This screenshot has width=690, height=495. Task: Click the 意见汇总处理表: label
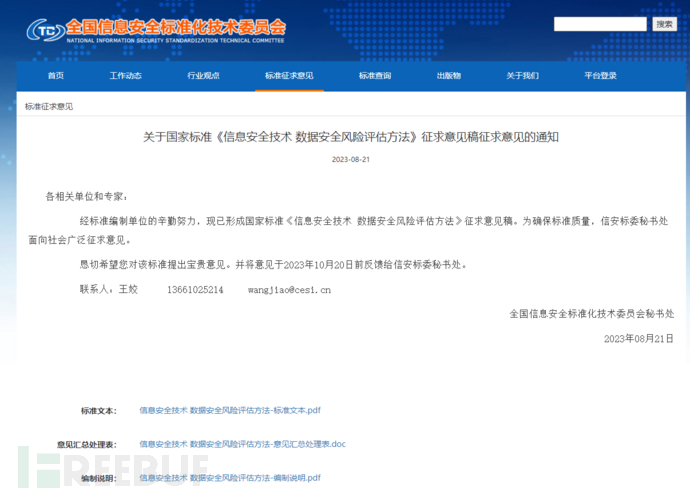(87, 444)
